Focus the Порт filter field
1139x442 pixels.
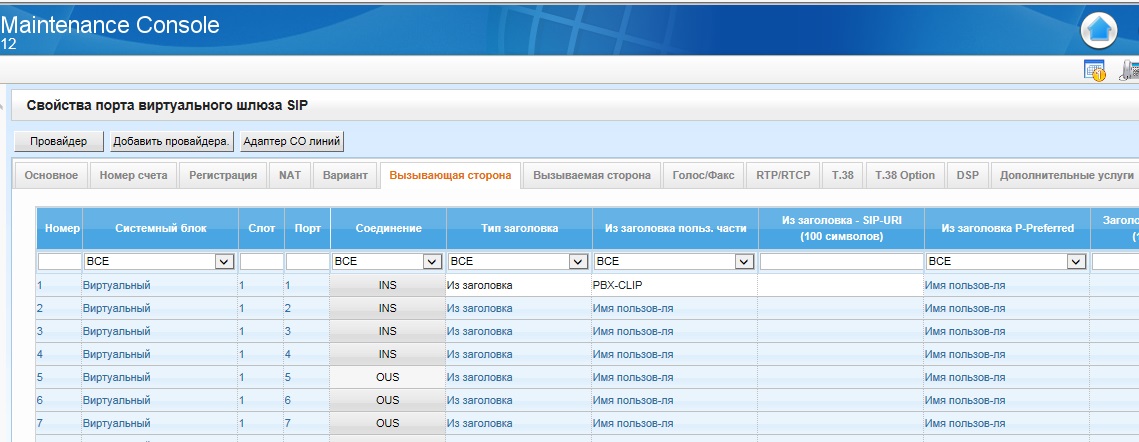[307, 261]
